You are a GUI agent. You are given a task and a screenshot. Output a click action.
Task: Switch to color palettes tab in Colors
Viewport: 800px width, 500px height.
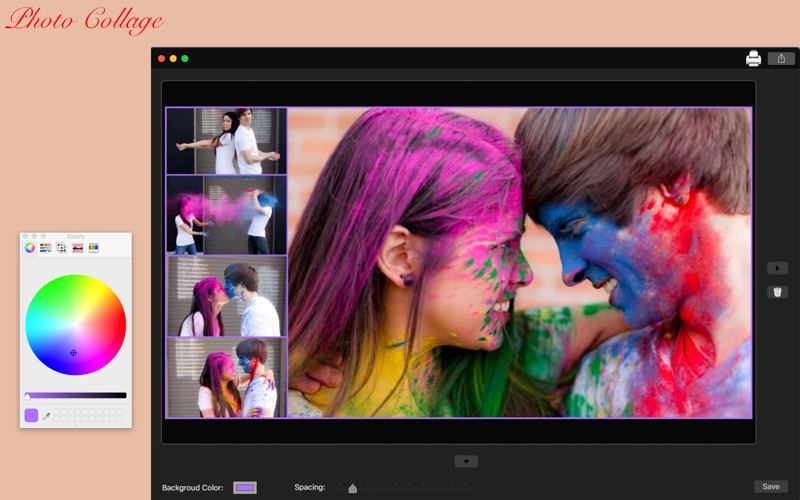tap(62, 247)
